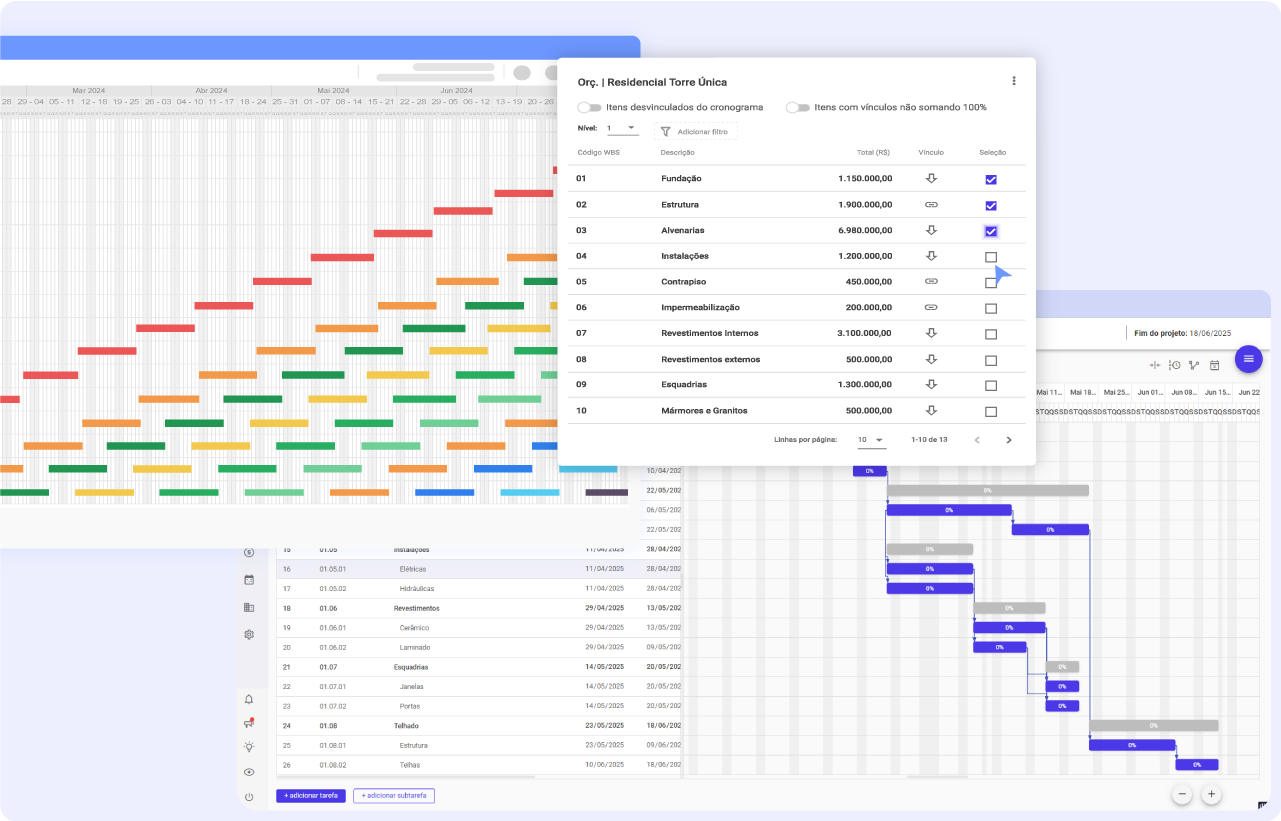
Task: Click the baseline history clock icon
Action: [x=1175, y=365]
